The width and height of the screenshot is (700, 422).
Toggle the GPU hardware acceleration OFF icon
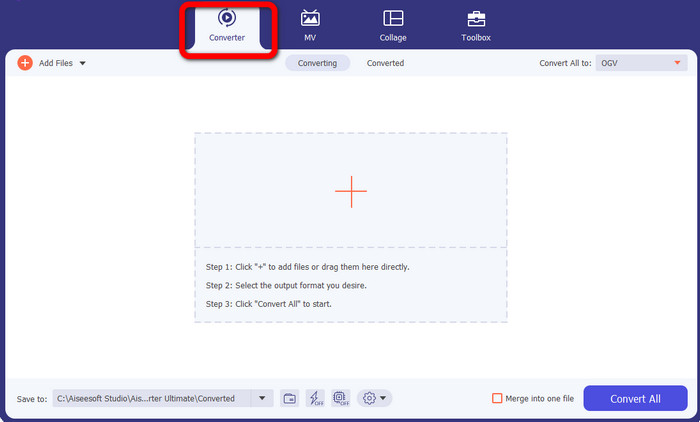pyautogui.click(x=341, y=398)
